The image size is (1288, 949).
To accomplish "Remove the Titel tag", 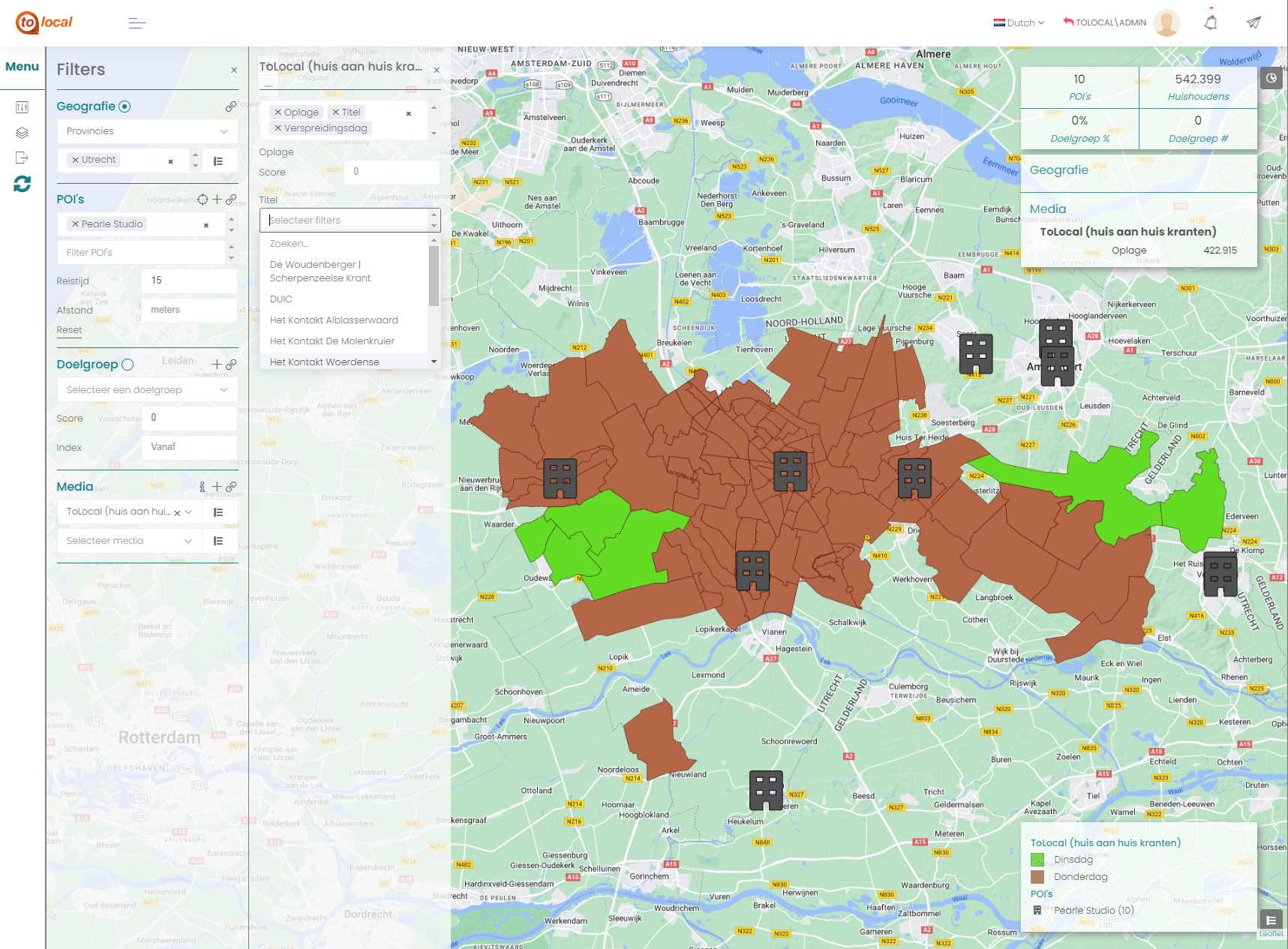I will point(336,113).
